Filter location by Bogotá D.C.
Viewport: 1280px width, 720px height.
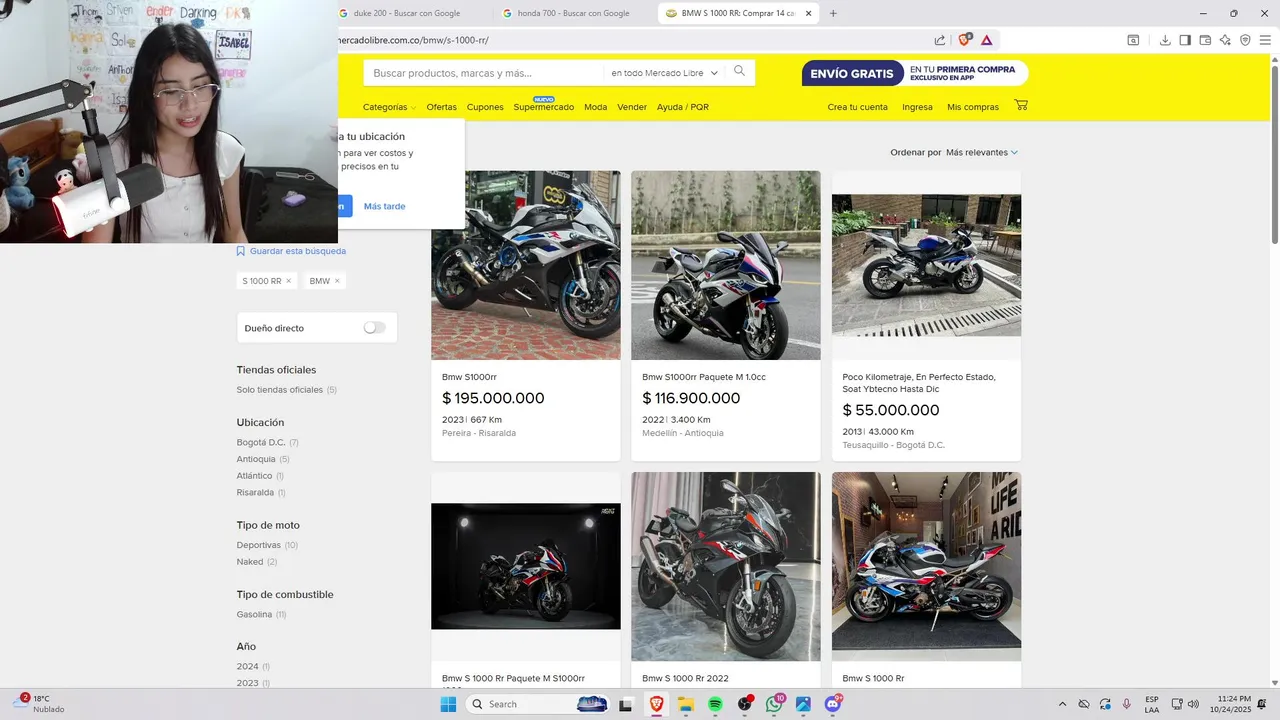click(261, 442)
